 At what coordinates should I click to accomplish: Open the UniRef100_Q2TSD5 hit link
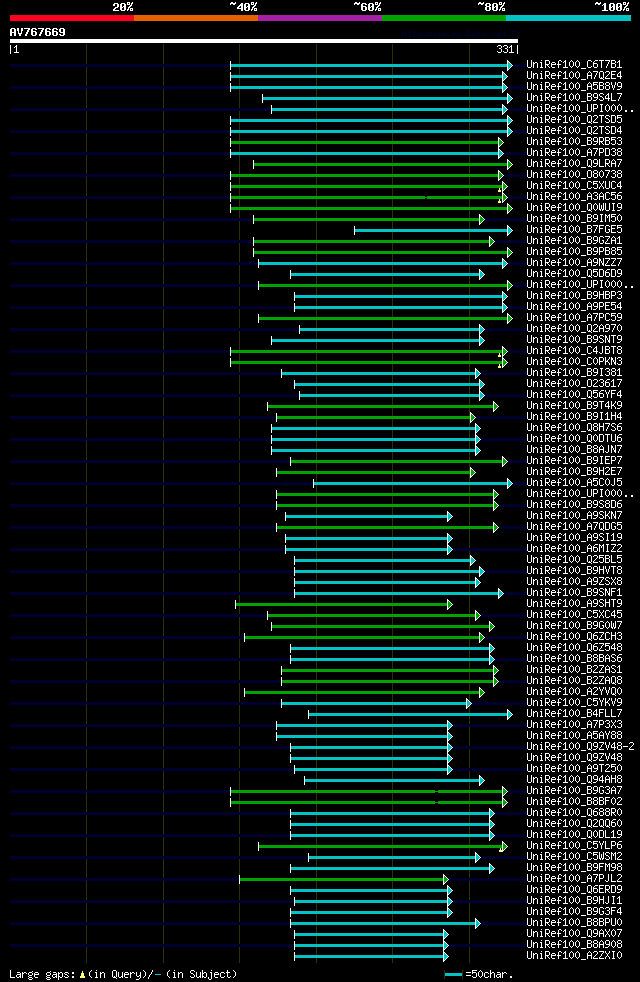574,120
